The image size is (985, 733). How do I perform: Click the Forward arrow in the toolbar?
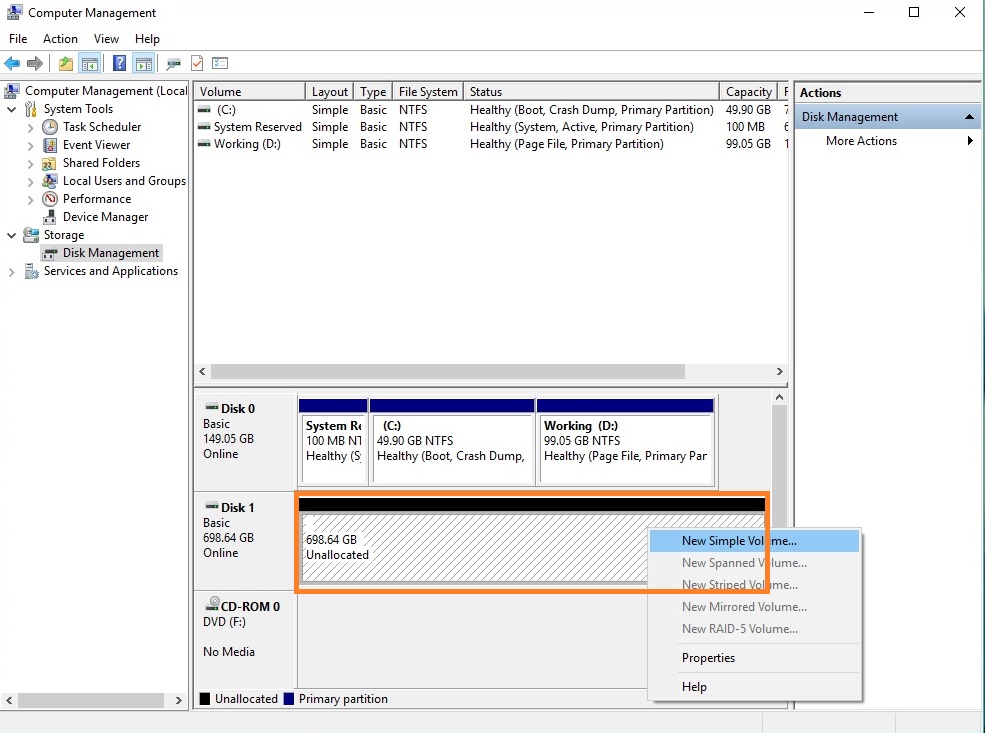pos(35,63)
